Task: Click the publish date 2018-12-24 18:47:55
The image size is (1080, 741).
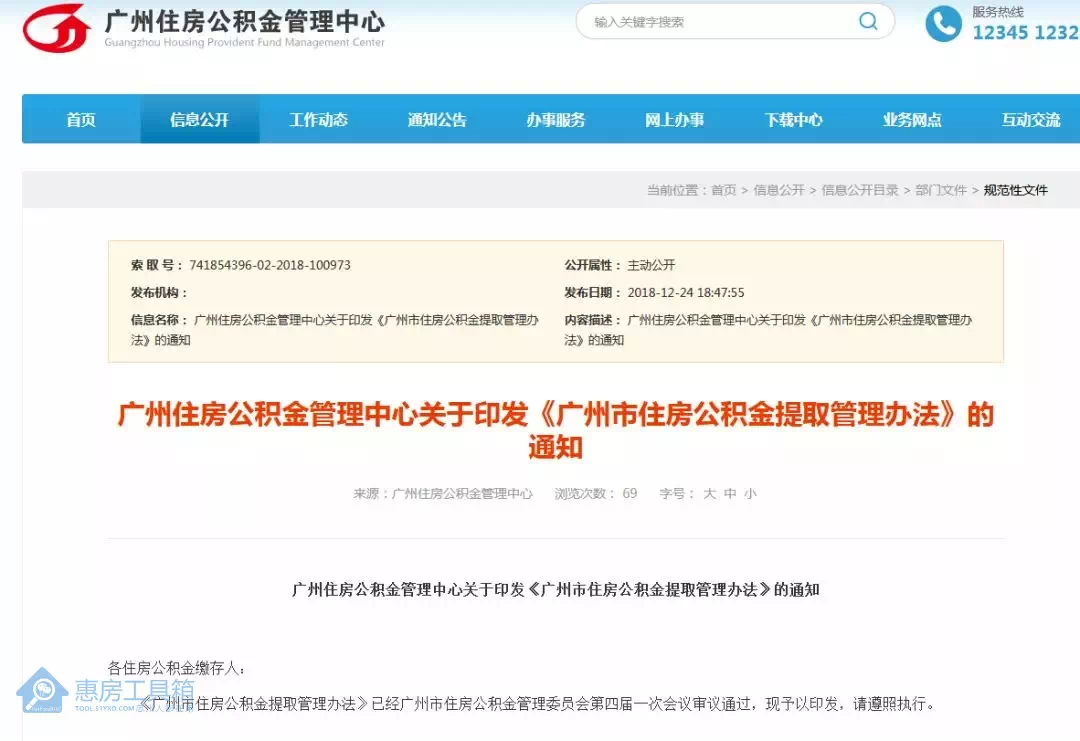Action: click(x=686, y=293)
